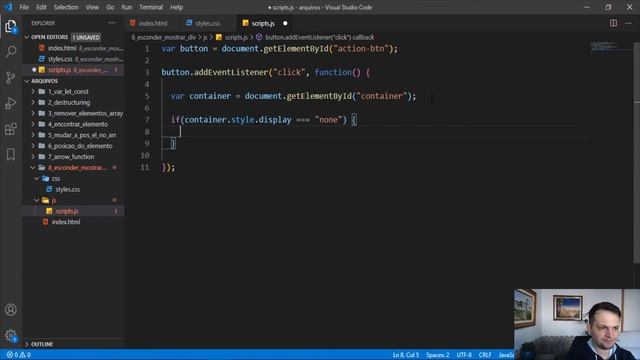
Task: Open index.html in file tree
Action: click(66, 222)
